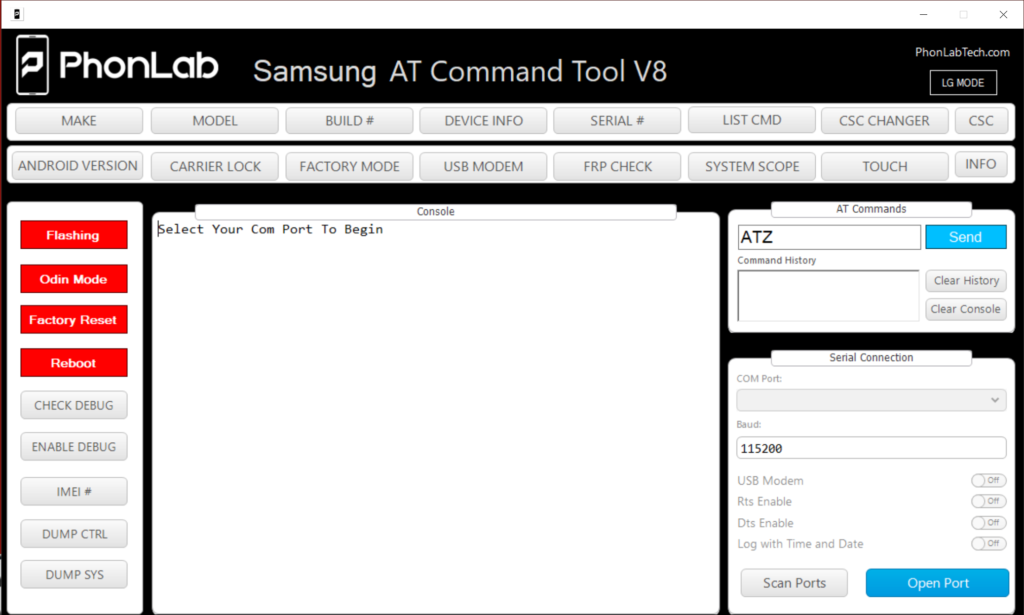The image size is (1024, 615).
Task: Open the PhonLabTech.com link
Action: [x=962, y=52]
